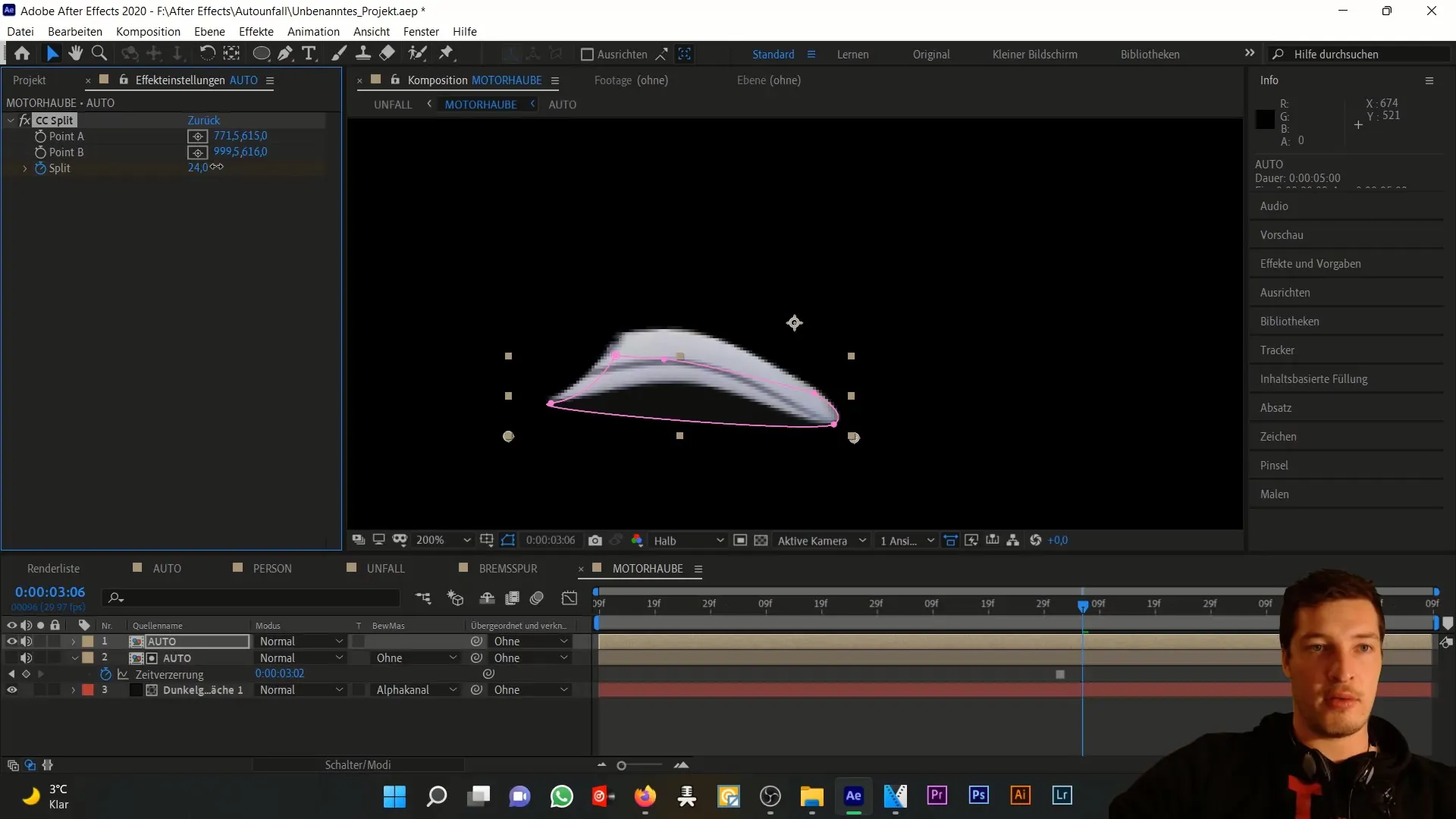
Task: Expand the Split property twirl arrow
Action: point(24,168)
